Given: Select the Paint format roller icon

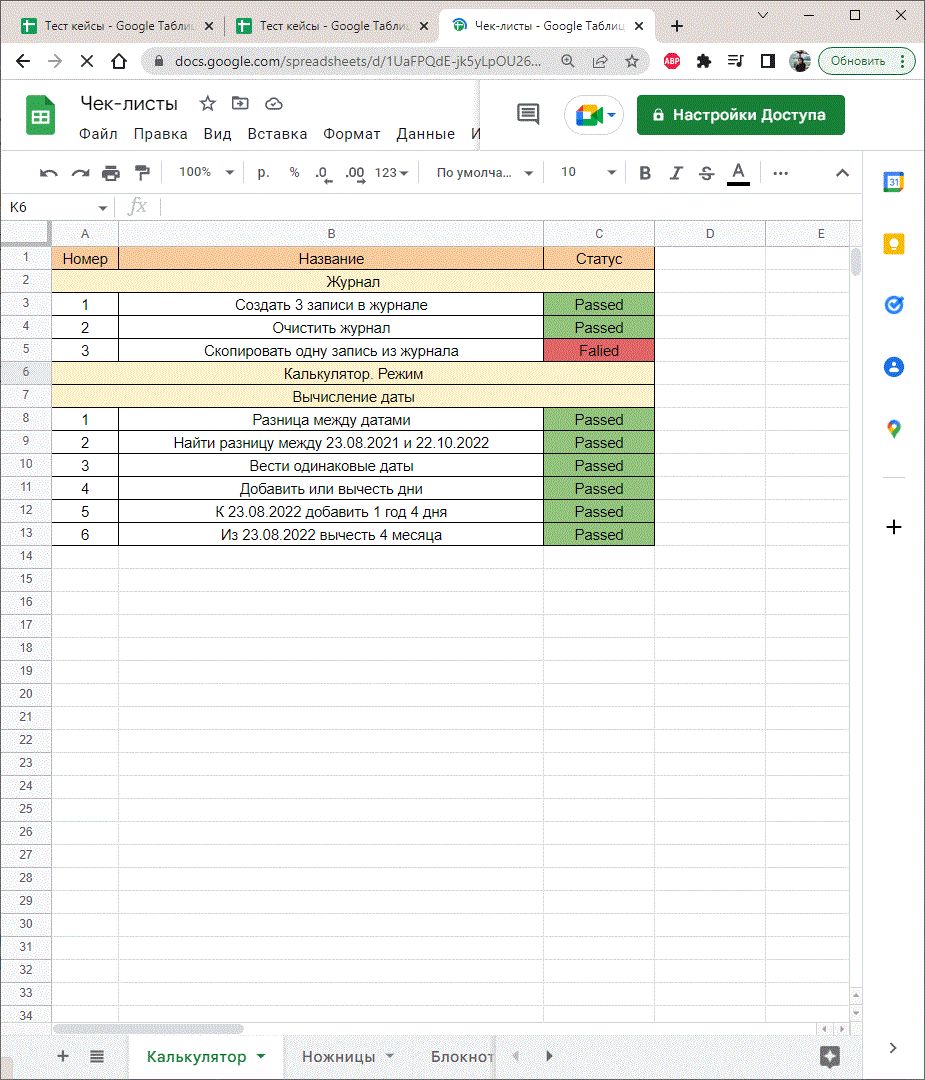Looking at the screenshot, I should [x=142, y=173].
